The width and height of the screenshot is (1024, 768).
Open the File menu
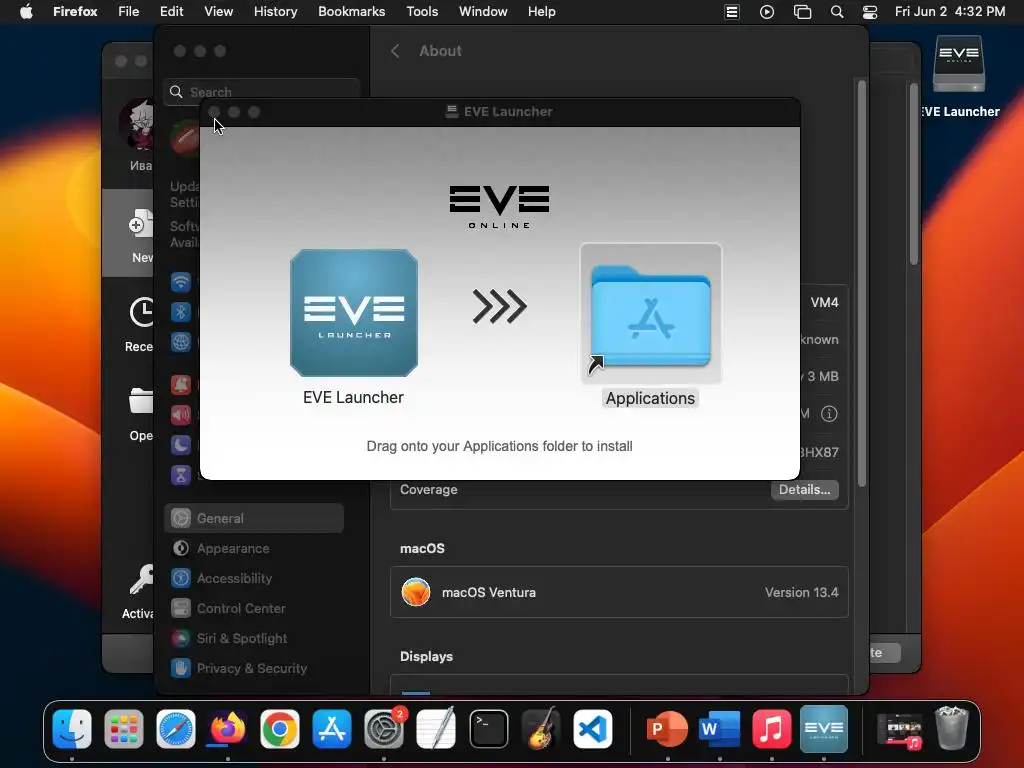pos(129,12)
